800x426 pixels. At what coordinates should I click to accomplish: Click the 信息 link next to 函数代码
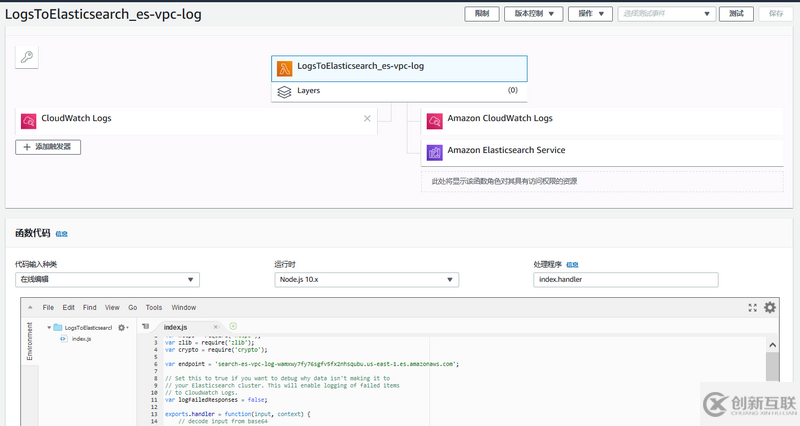pyautogui.click(x=62, y=234)
